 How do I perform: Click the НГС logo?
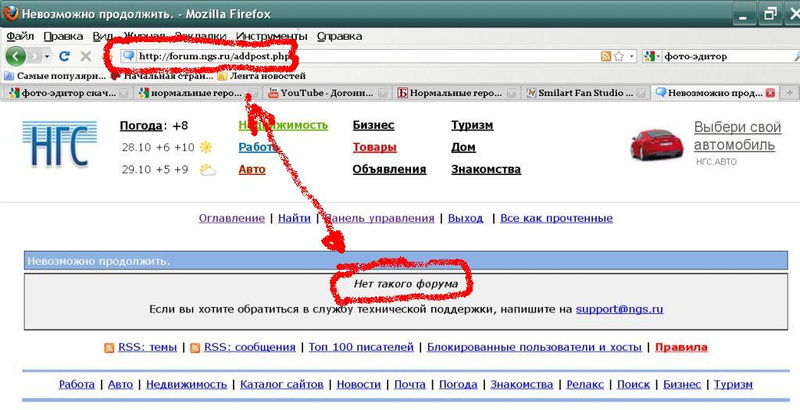(x=60, y=144)
